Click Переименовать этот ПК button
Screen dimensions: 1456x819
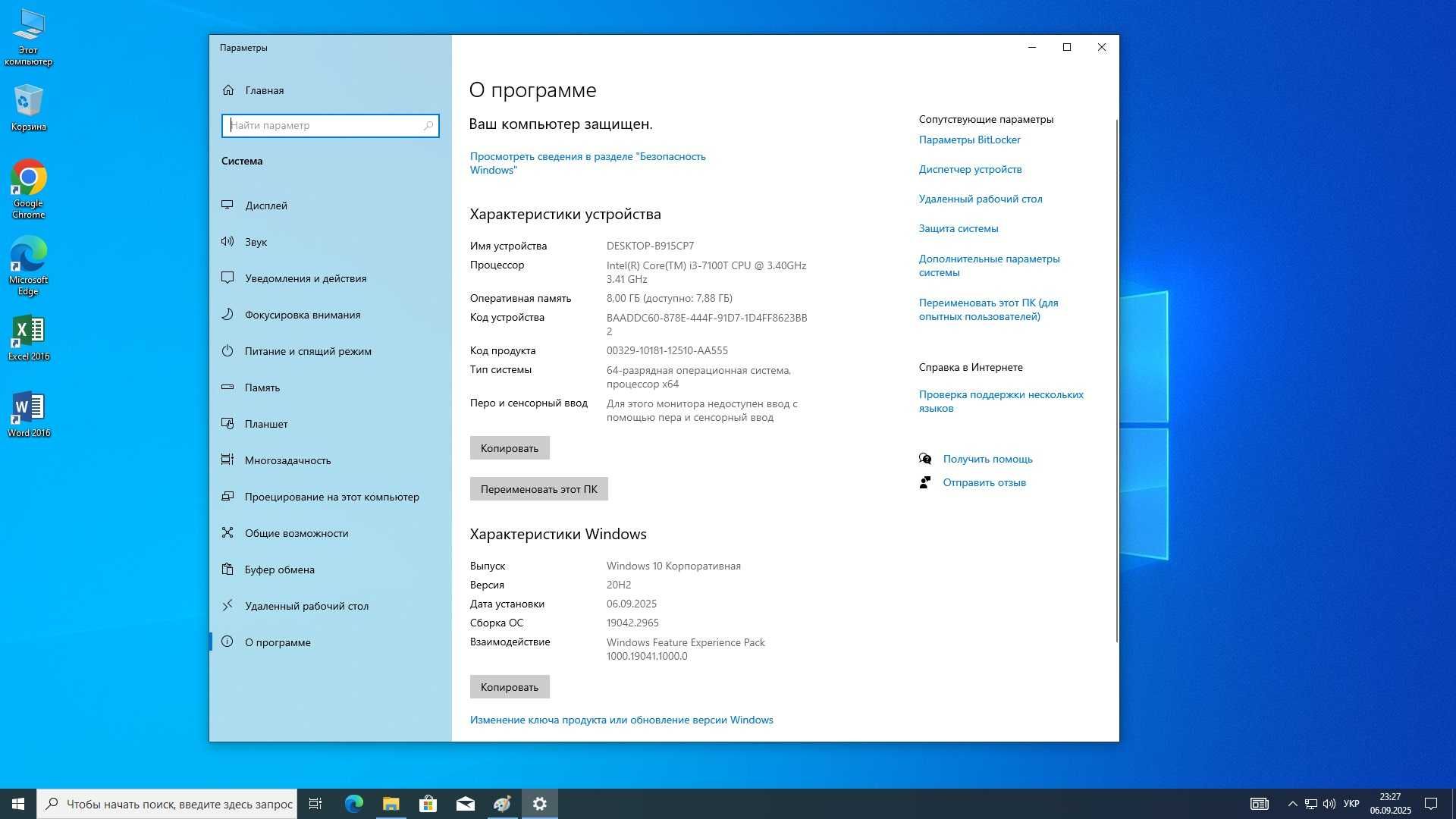tap(539, 489)
